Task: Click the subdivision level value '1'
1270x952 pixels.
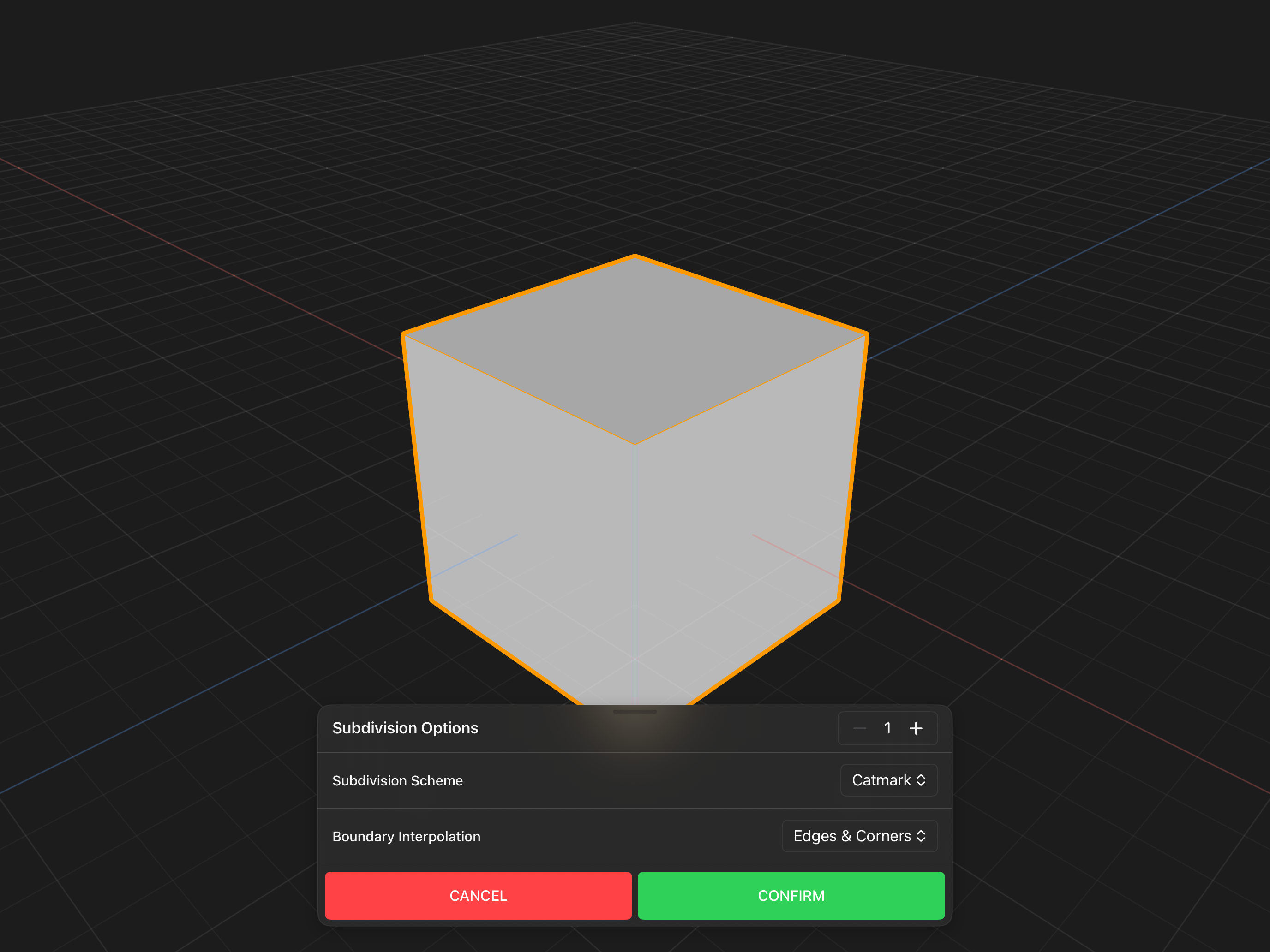Action: [887, 728]
